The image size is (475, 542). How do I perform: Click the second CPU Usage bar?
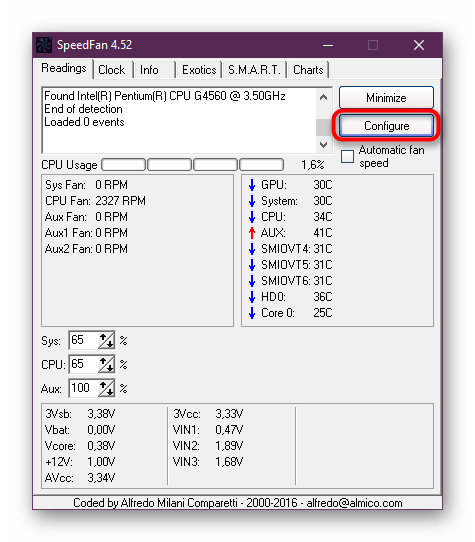[169, 165]
